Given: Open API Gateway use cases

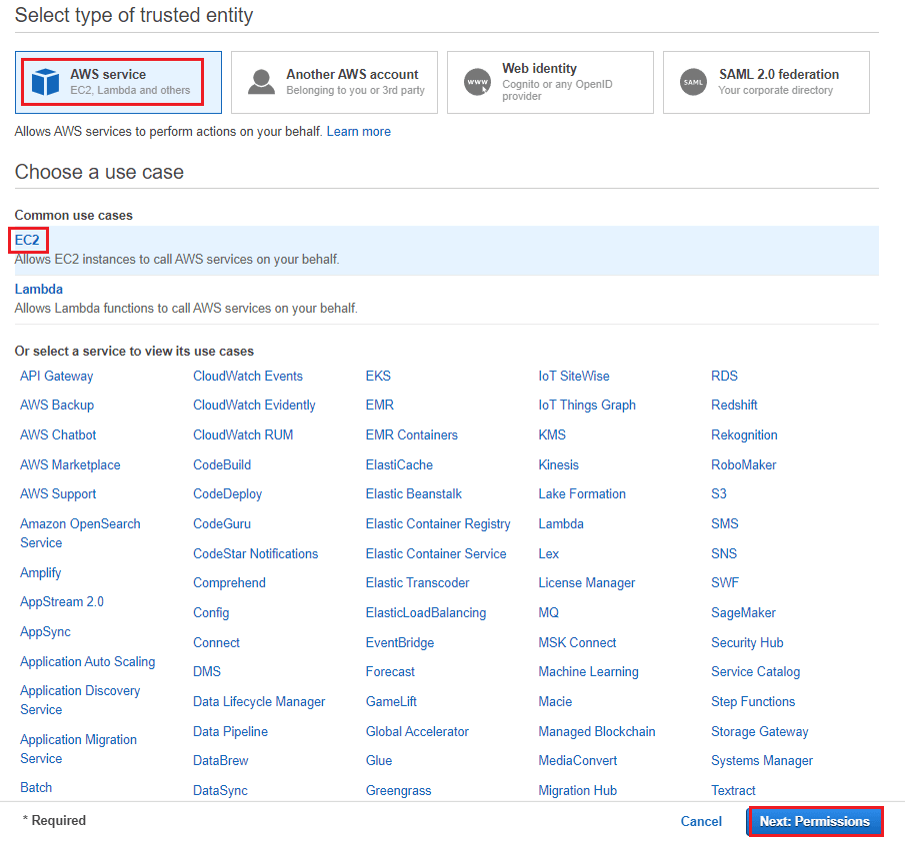Looking at the screenshot, I should (56, 375).
